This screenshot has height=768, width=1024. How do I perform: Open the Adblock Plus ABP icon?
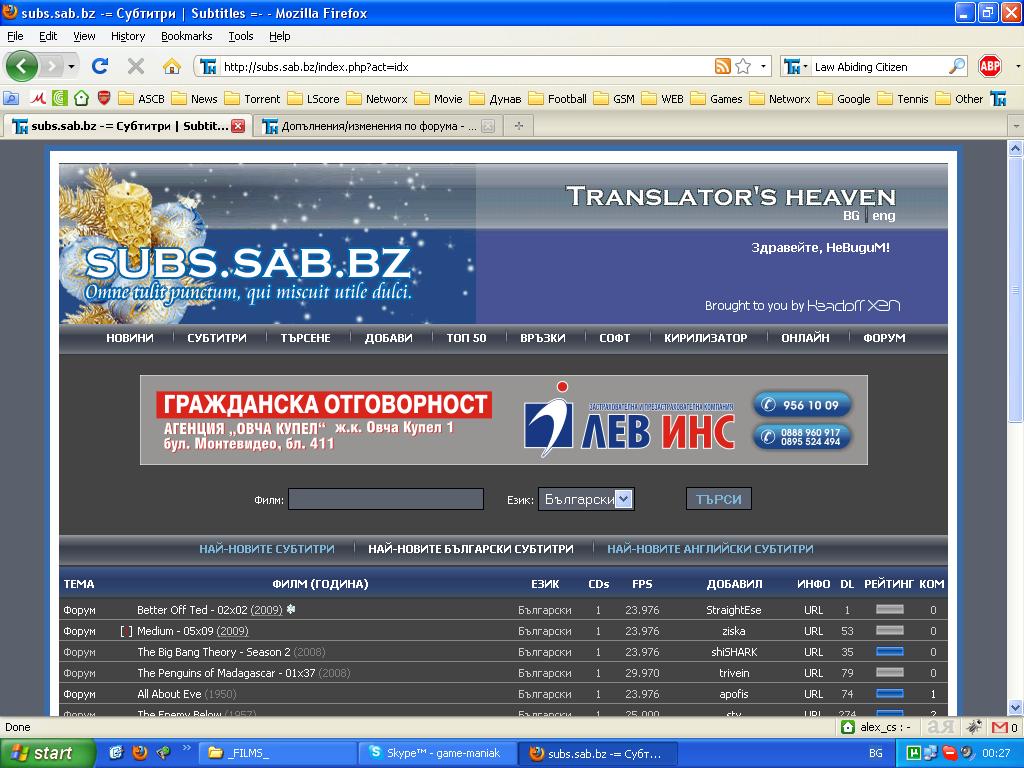click(x=990, y=66)
